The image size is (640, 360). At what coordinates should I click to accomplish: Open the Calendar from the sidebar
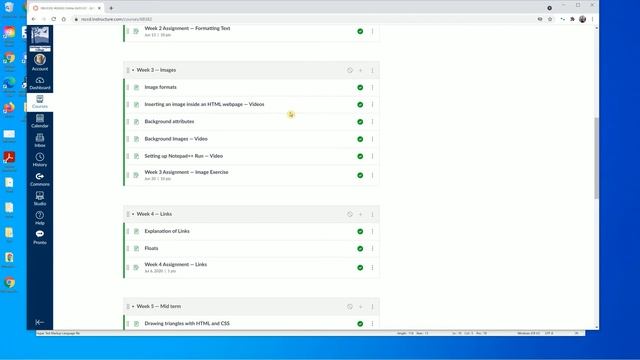40,121
